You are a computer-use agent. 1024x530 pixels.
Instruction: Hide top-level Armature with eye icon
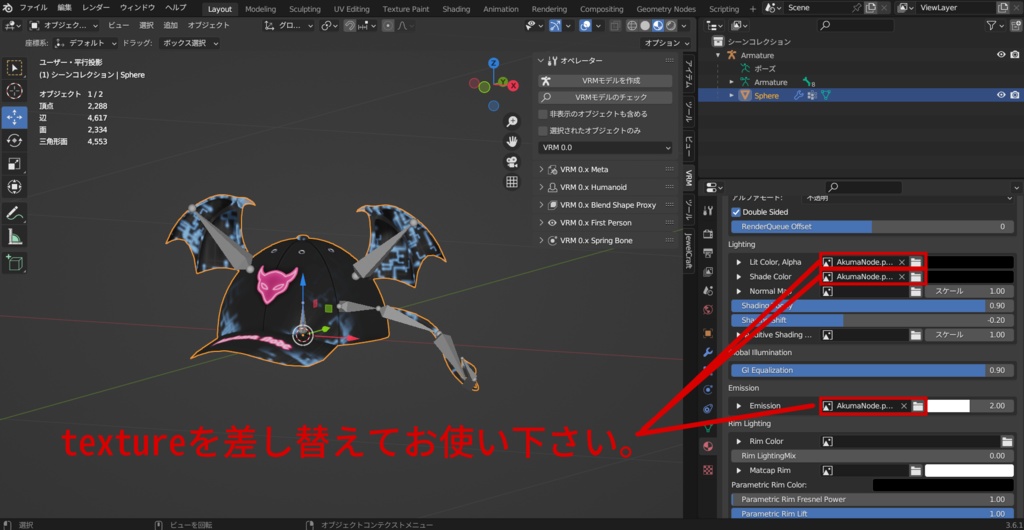tap(1001, 55)
